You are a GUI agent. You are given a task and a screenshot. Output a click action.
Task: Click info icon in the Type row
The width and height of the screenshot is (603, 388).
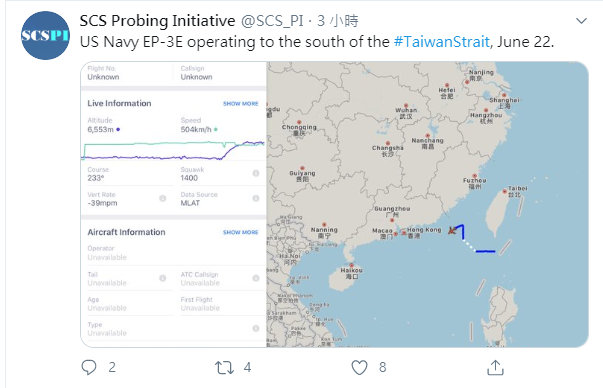[256, 328]
